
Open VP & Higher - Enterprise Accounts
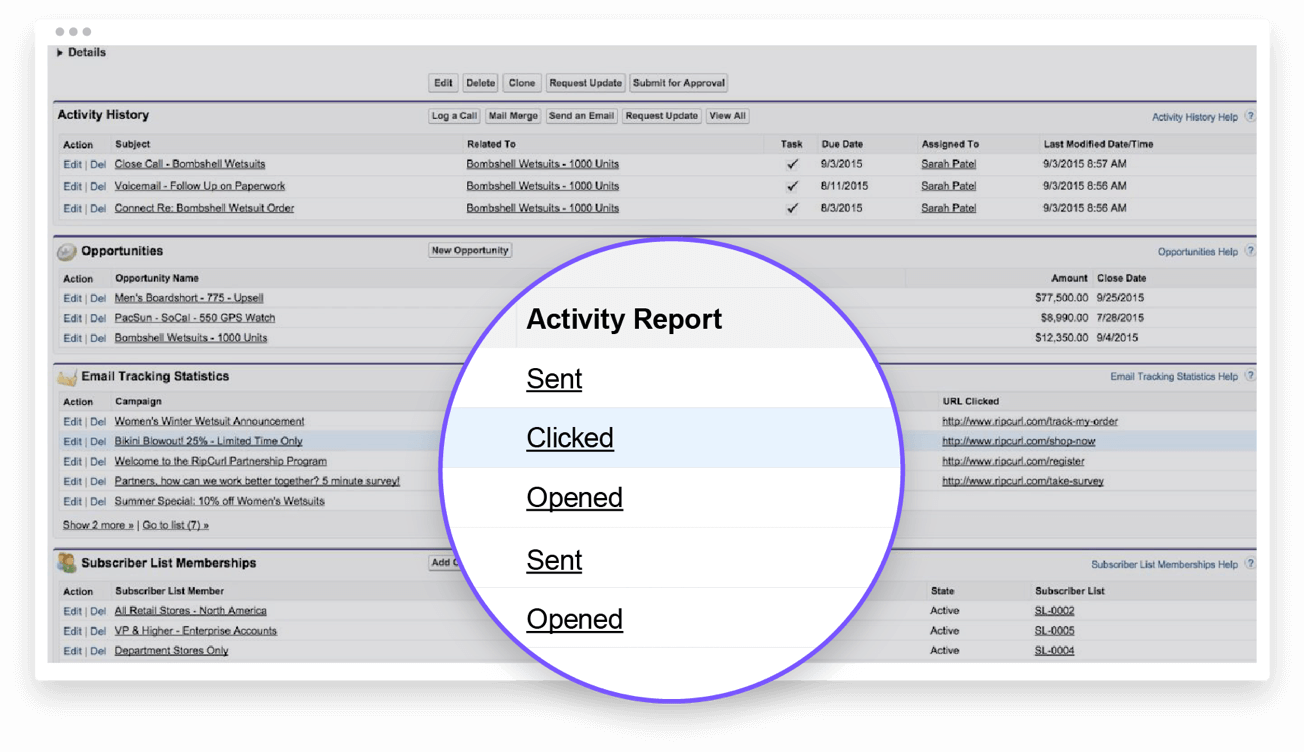pos(195,631)
